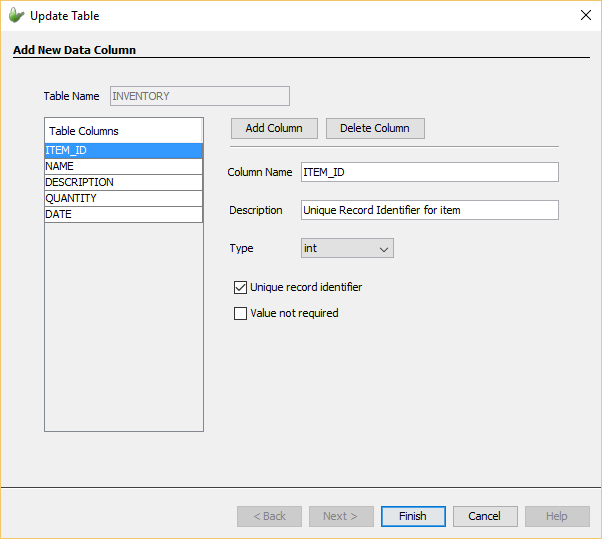Close the Update Table dialog
This screenshot has width=602, height=539.
tap(585, 16)
